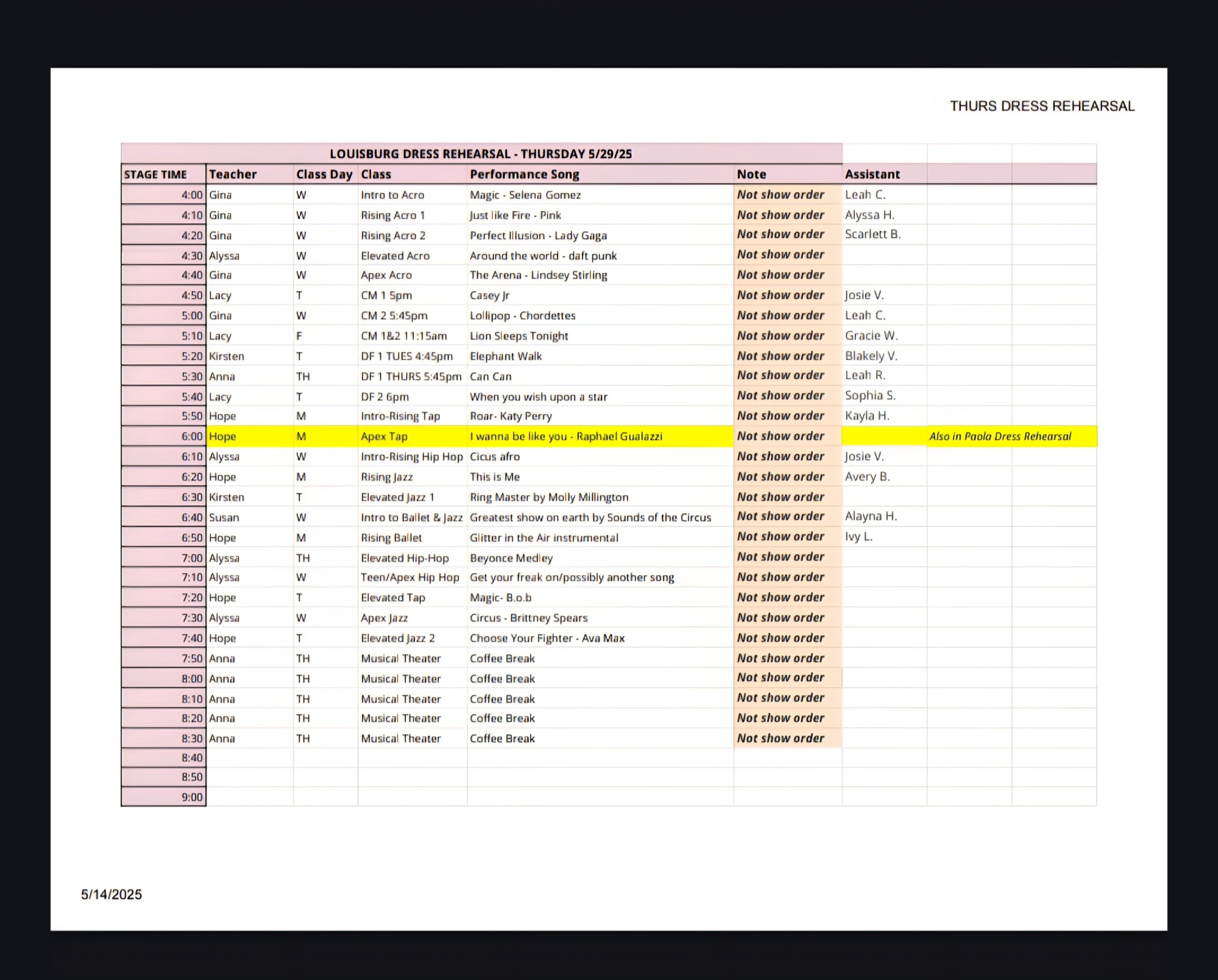Click assistant Sophia S. cell

pos(884,396)
